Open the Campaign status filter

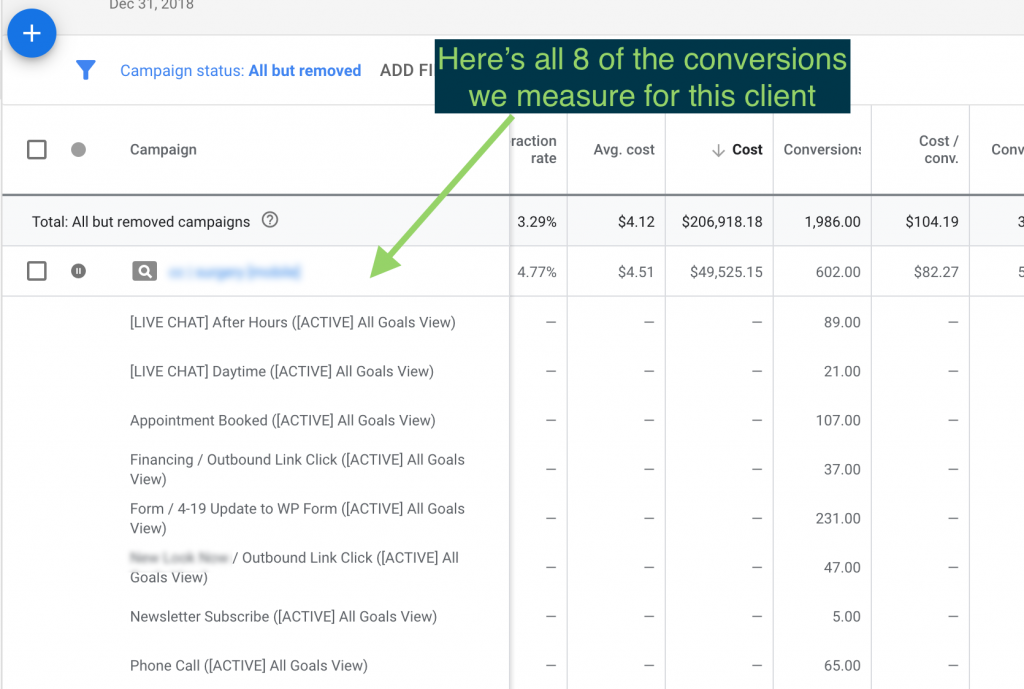coord(240,71)
